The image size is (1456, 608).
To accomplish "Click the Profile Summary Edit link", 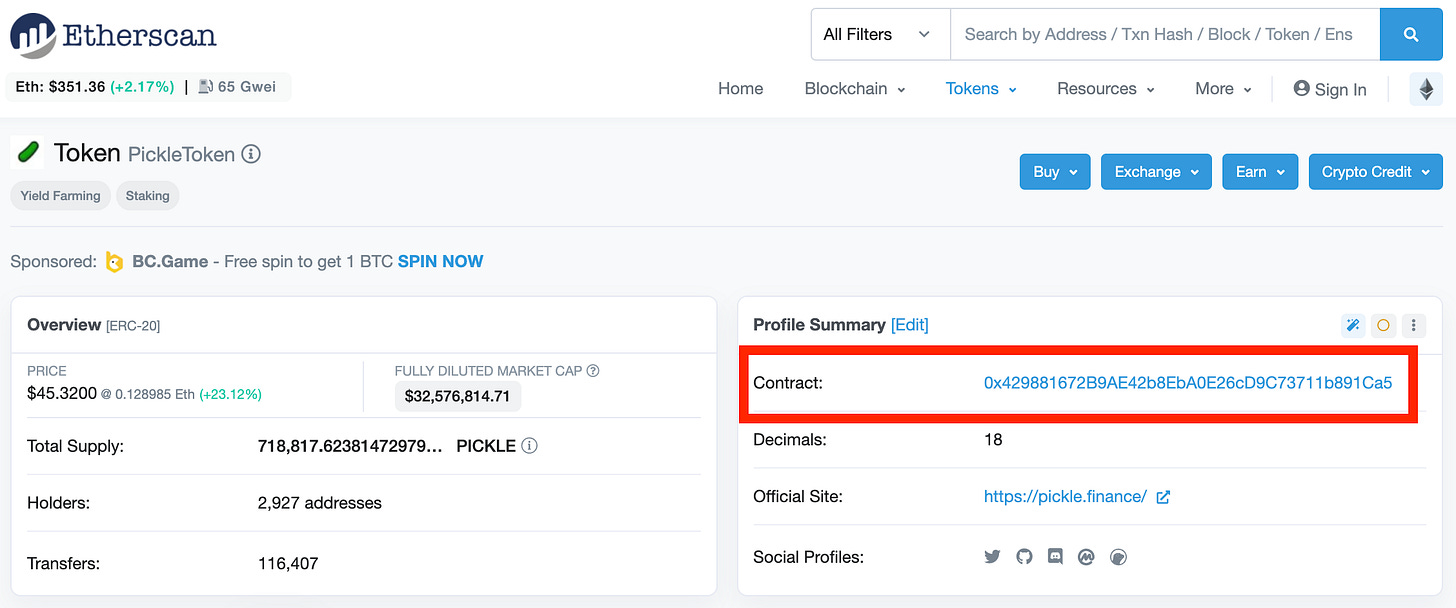I will [x=910, y=325].
